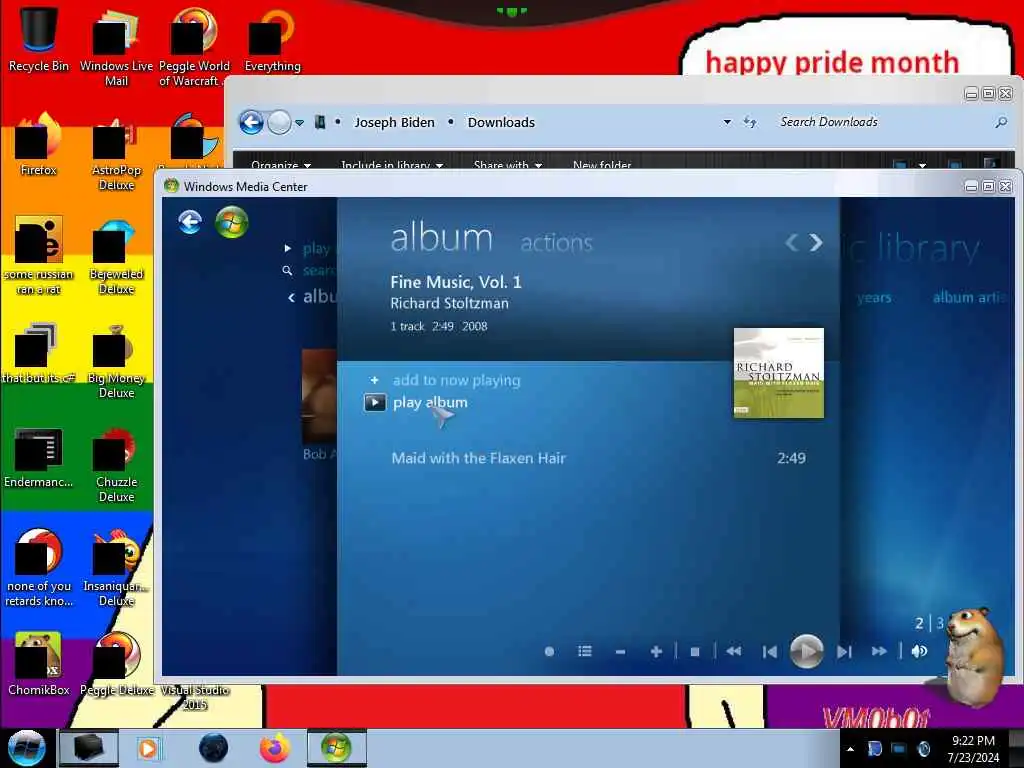This screenshot has width=1024, height=768.
Task: Select play album
Action: (x=430, y=402)
